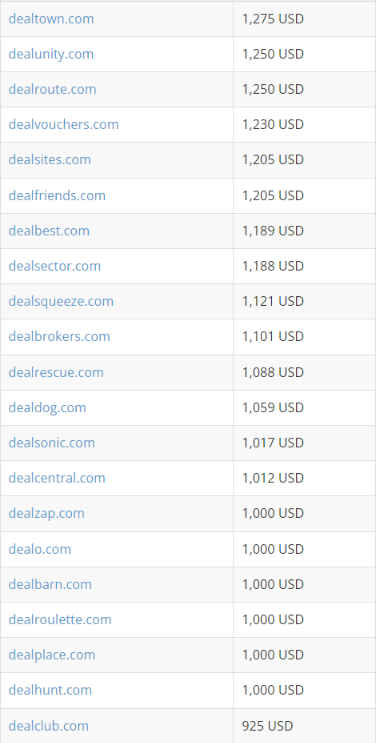This screenshot has width=376, height=743.
Task: Open dealsonic.com domain listing
Action: tap(52, 443)
